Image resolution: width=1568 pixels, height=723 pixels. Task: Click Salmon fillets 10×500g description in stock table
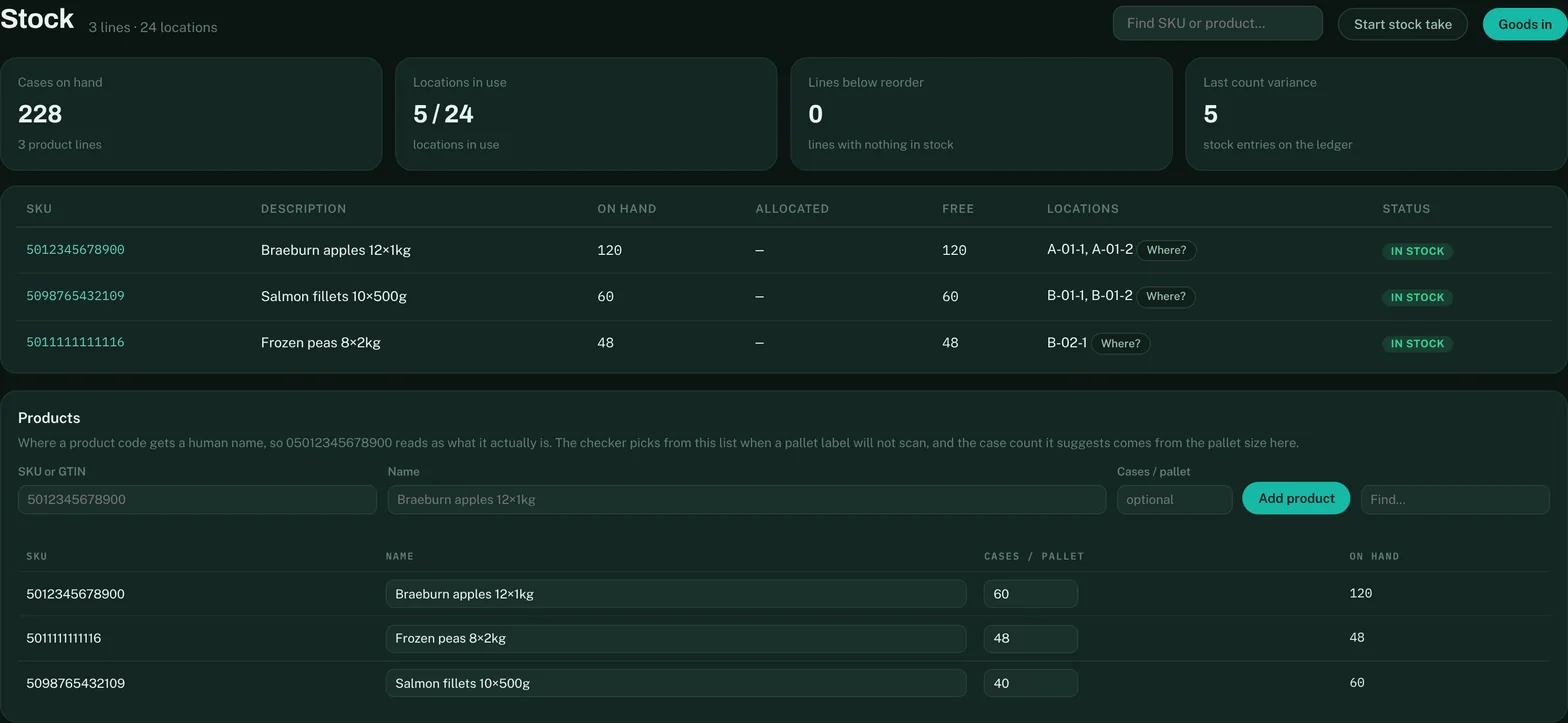click(x=334, y=296)
